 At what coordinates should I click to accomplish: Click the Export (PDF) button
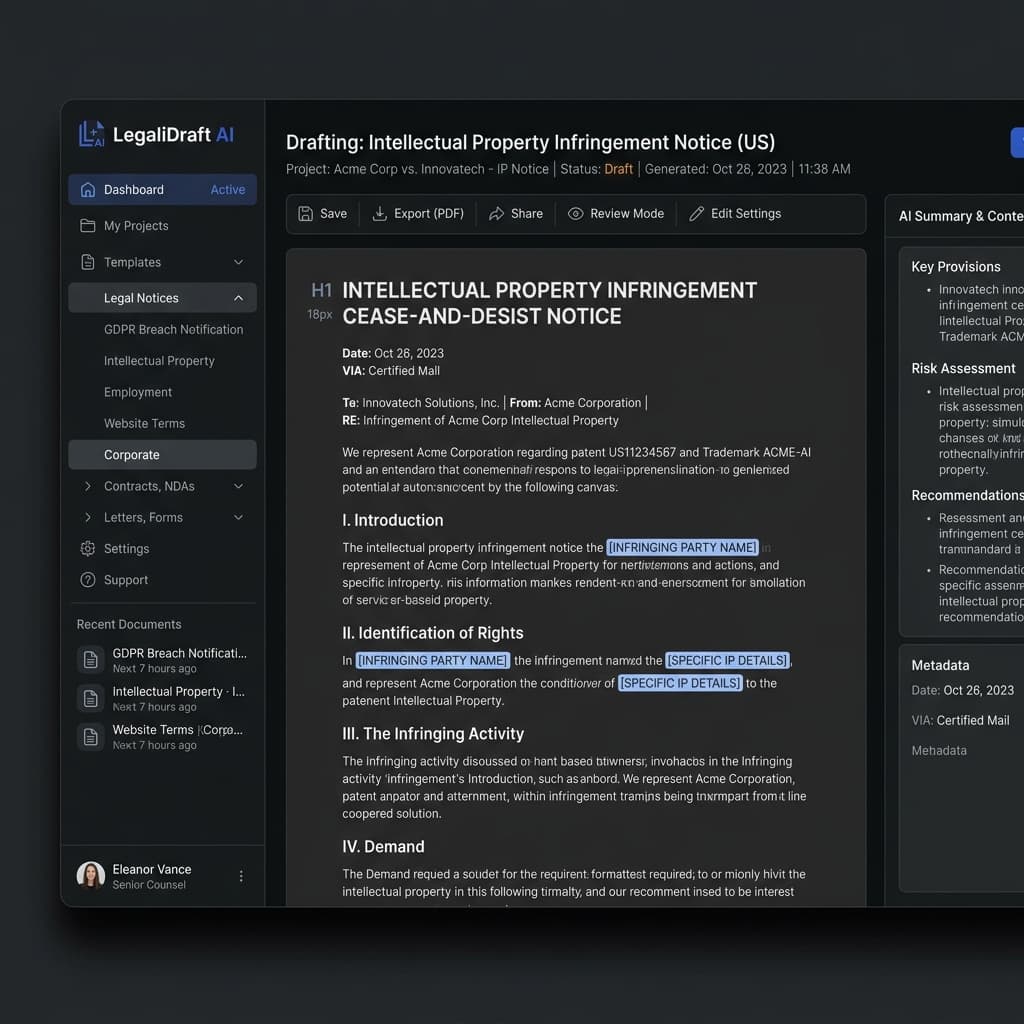point(418,214)
